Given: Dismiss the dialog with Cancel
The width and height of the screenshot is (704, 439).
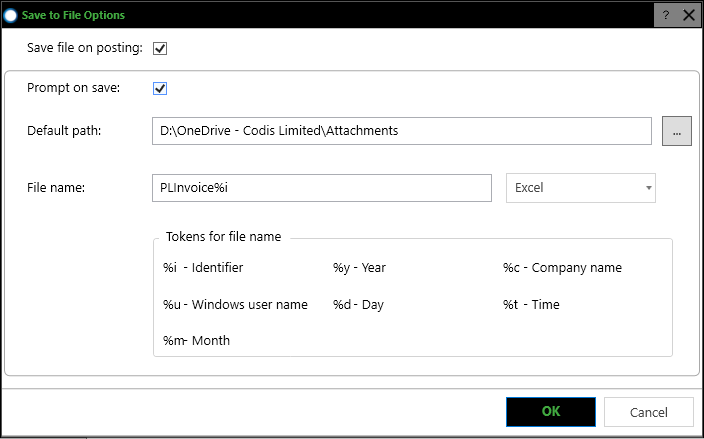Looking at the screenshot, I should tap(649, 412).
